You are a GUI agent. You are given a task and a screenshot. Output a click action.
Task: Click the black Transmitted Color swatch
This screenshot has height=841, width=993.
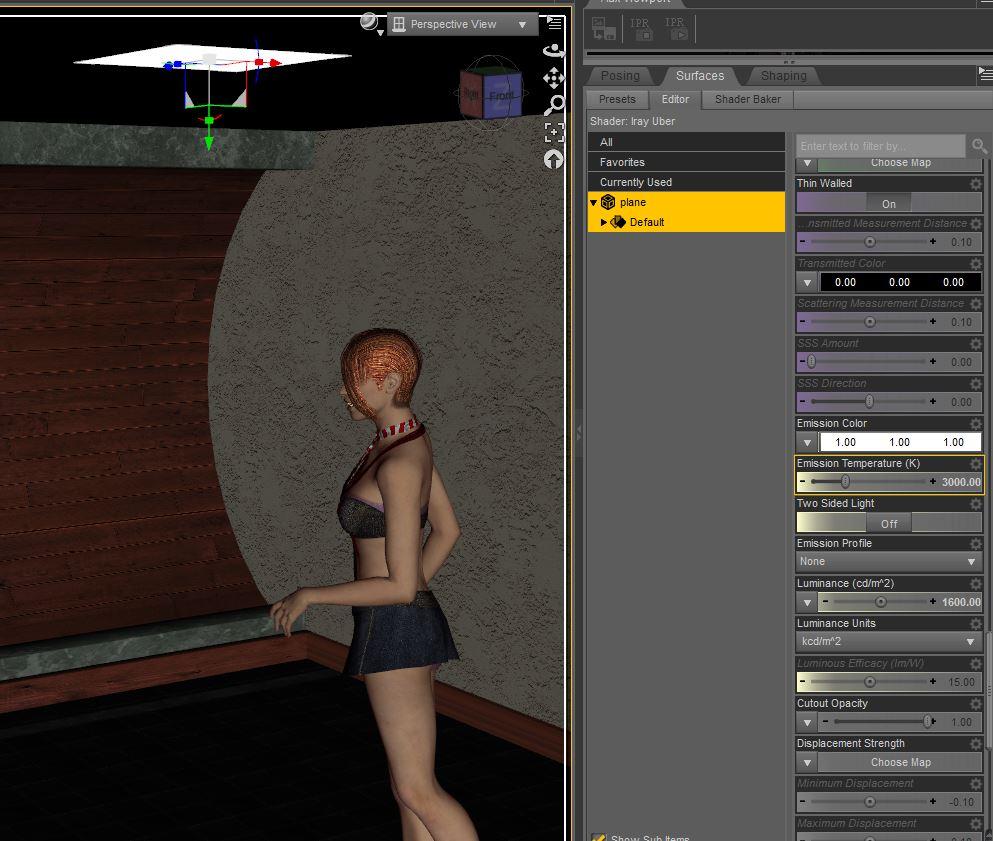(900, 282)
